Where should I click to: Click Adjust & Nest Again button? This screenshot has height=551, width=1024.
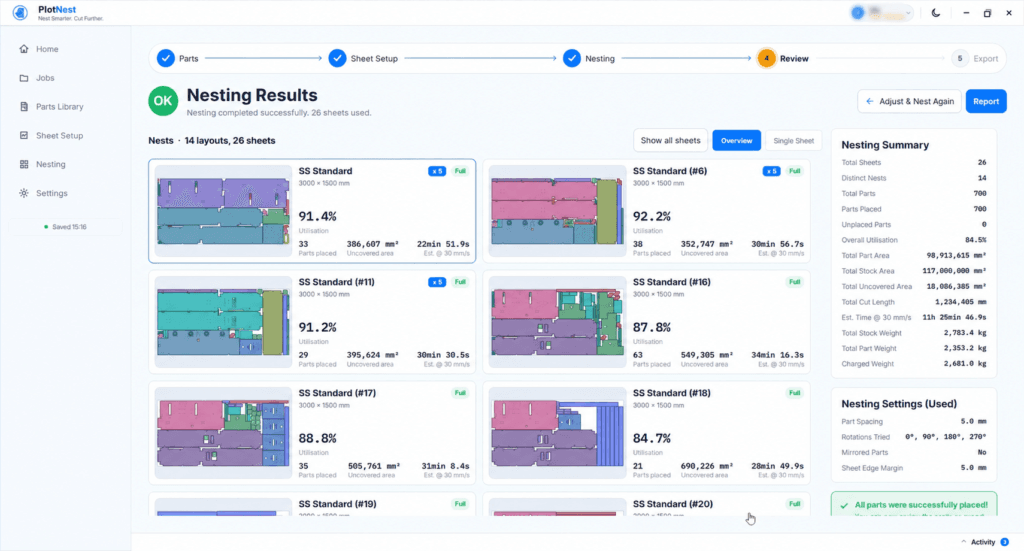coord(909,101)
